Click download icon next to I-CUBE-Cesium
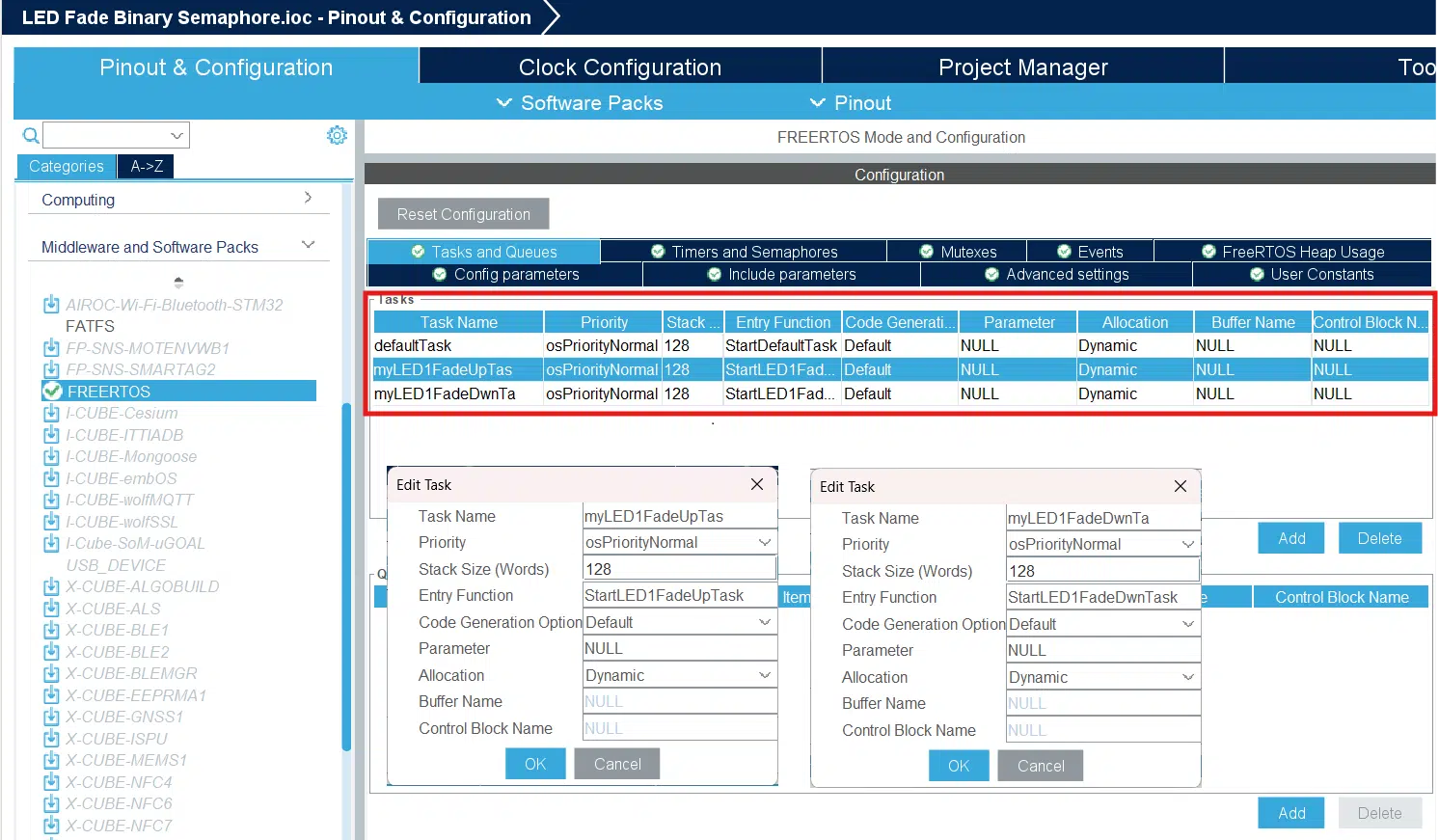This screenshot has width=1439, height=840. tap(52, 413)
